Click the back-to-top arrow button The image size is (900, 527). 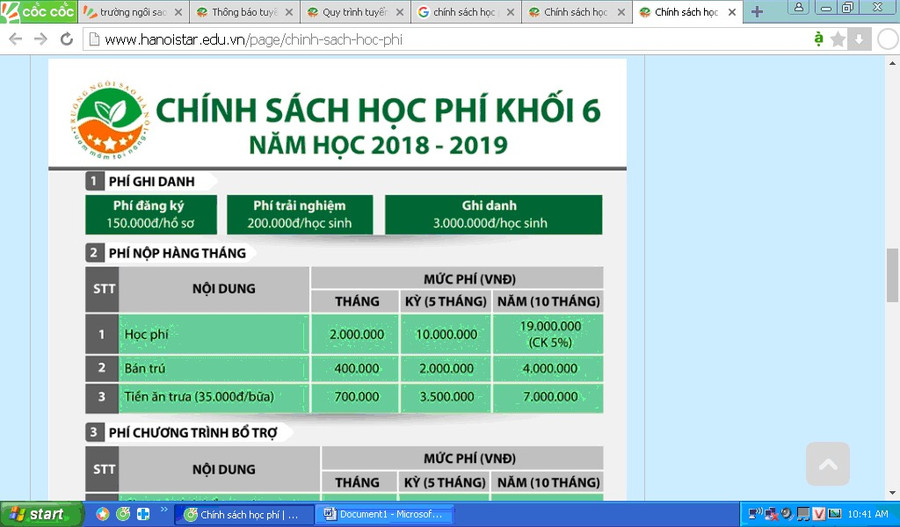click(x=828, y=464)
